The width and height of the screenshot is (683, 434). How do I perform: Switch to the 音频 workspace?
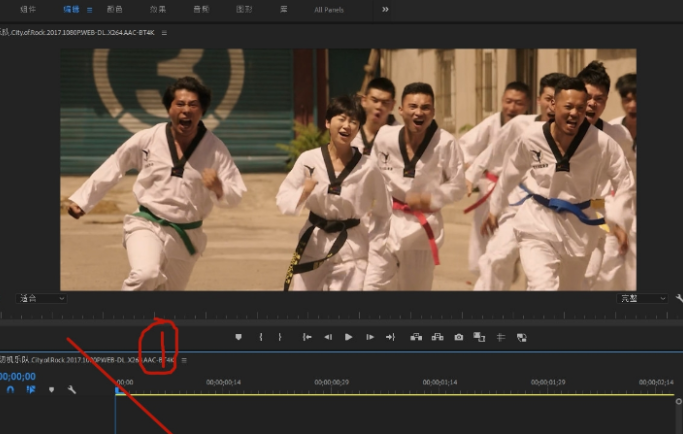(x=201, y=9)
